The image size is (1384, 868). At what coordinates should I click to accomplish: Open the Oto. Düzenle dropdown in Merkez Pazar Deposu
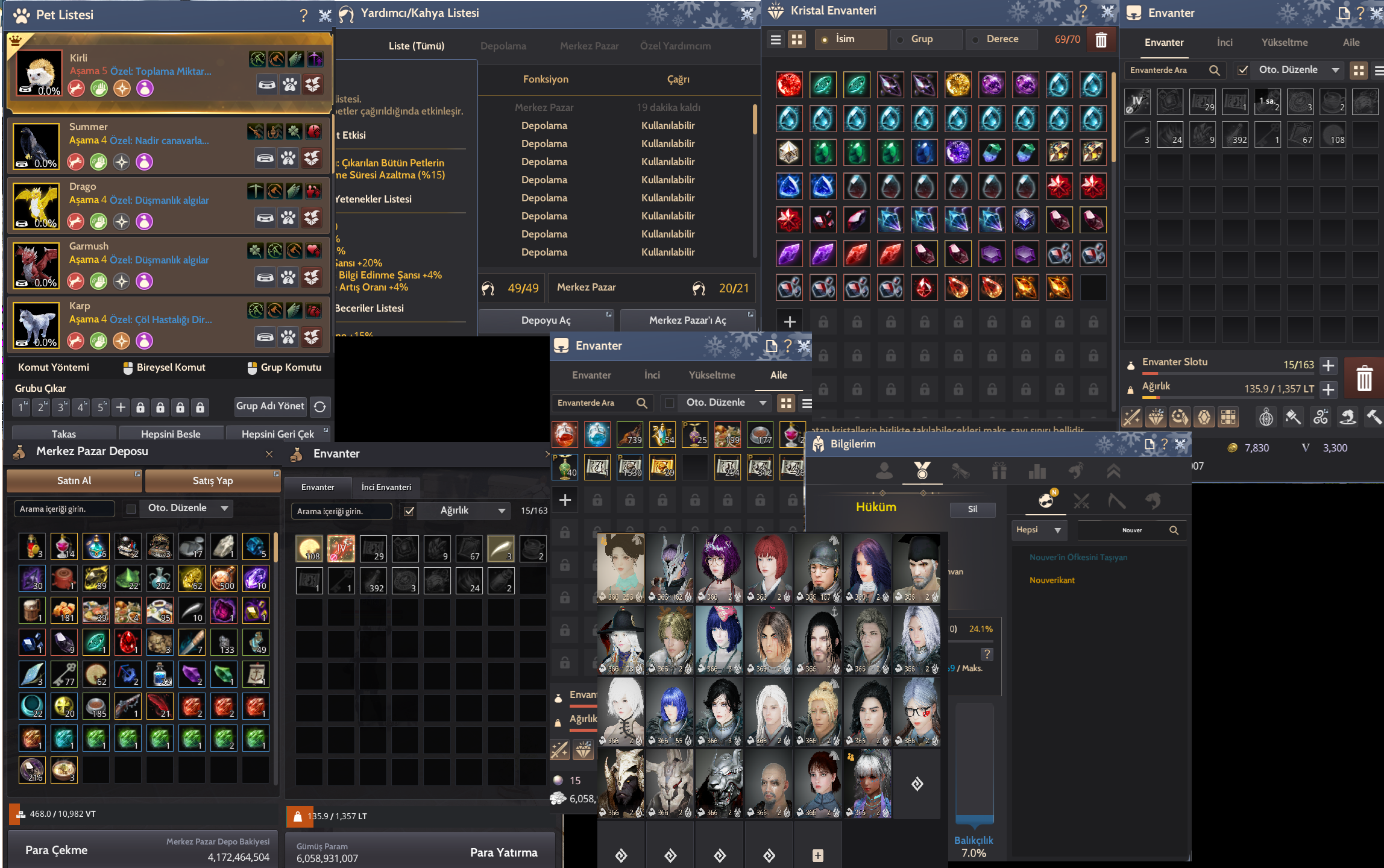[185, 508]
